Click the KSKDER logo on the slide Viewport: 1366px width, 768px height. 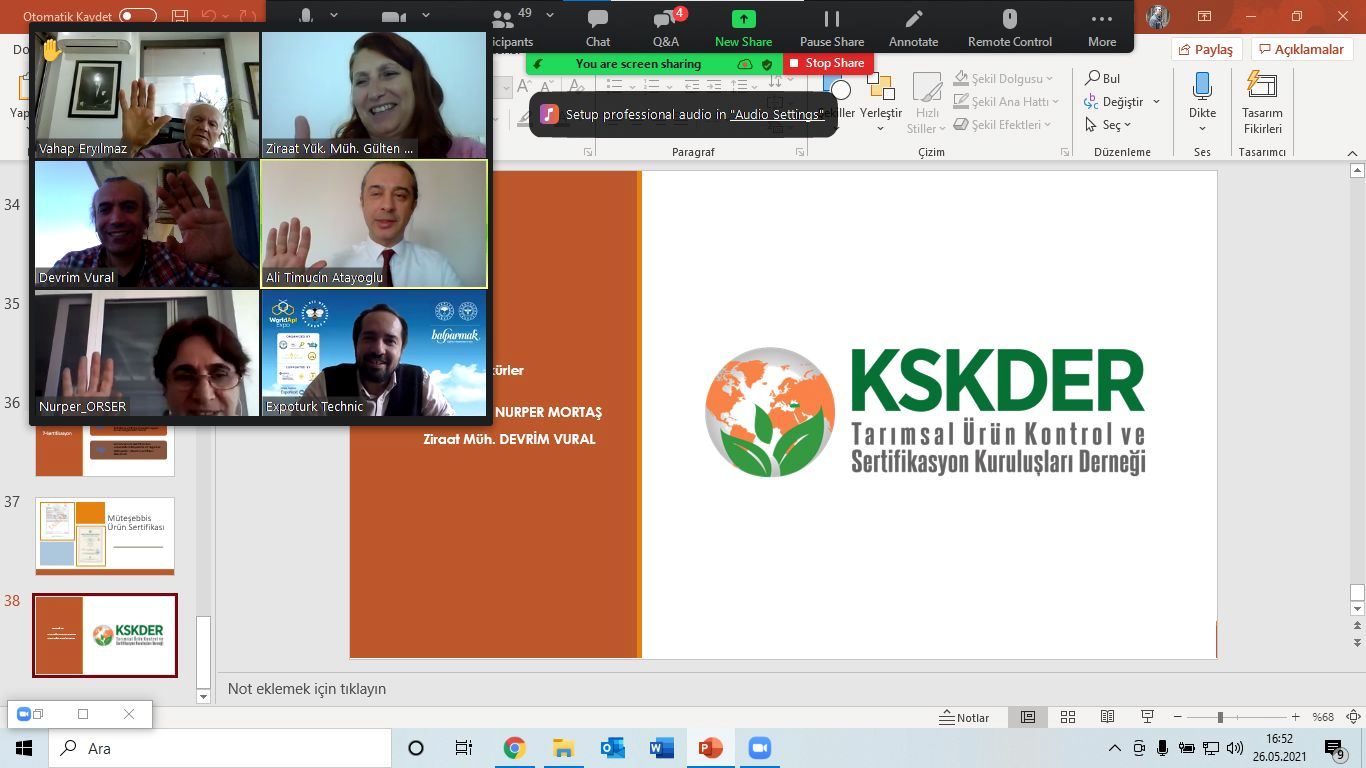(925, 412)
